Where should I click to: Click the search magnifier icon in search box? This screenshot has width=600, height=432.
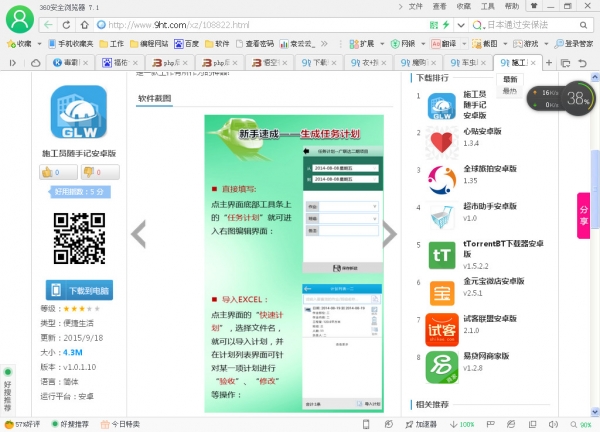coord(583,25)
